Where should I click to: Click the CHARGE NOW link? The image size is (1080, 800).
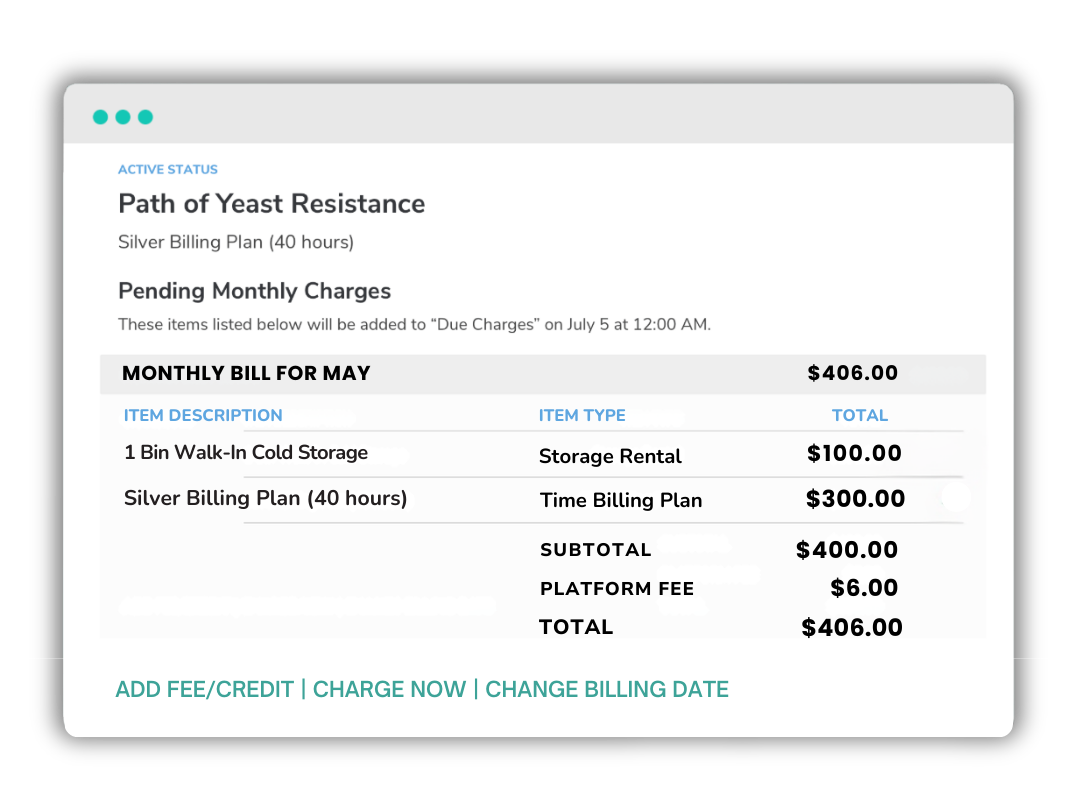(x=389, y=689)
